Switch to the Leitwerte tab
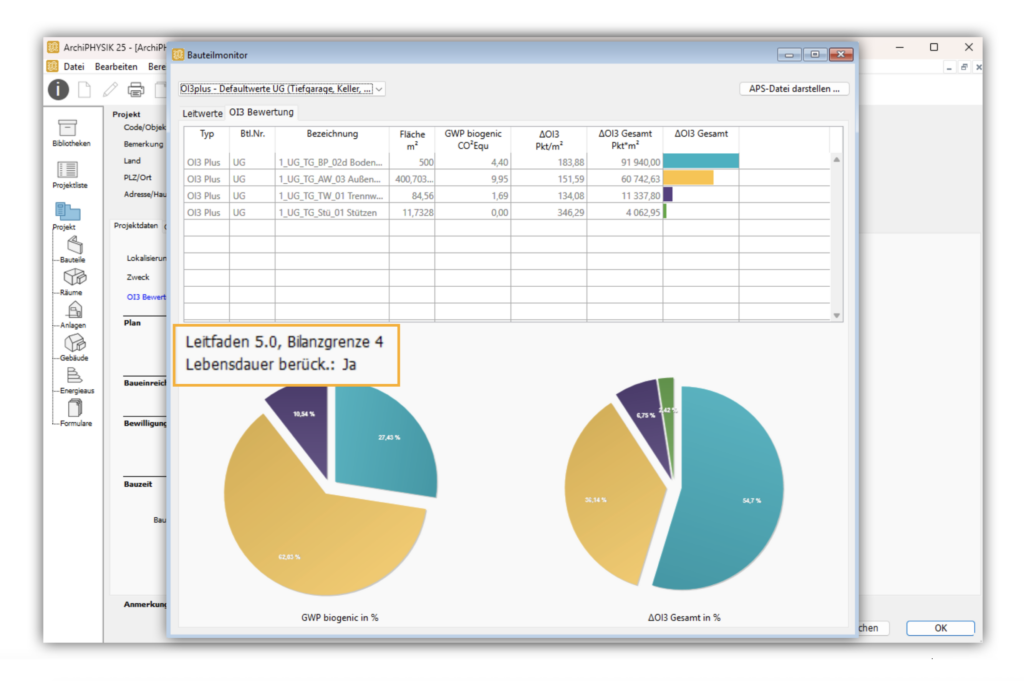The image size is (1024, 681). pyautogui.click(x=202, y=113)
